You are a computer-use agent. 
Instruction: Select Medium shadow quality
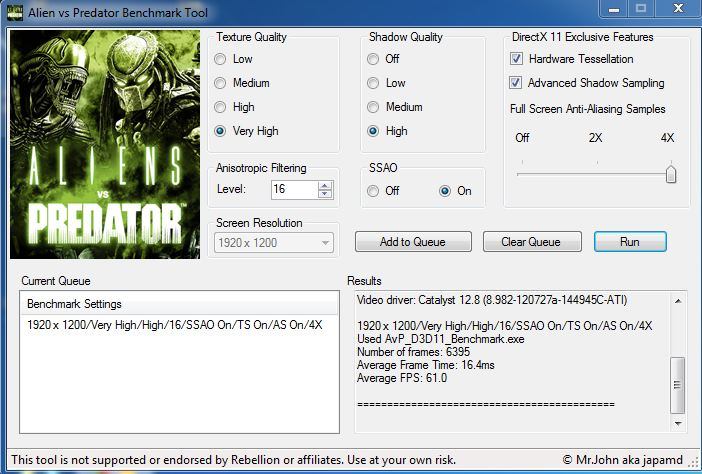(x=373, y=107)
